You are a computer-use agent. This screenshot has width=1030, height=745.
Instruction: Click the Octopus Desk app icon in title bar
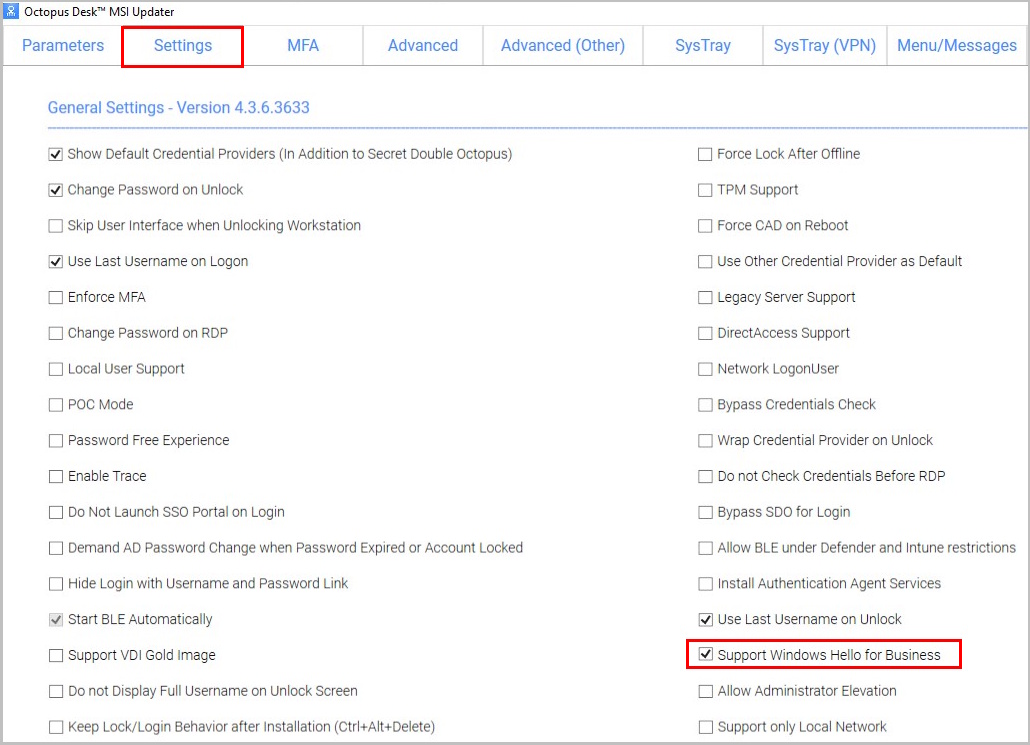coord(11,11)
